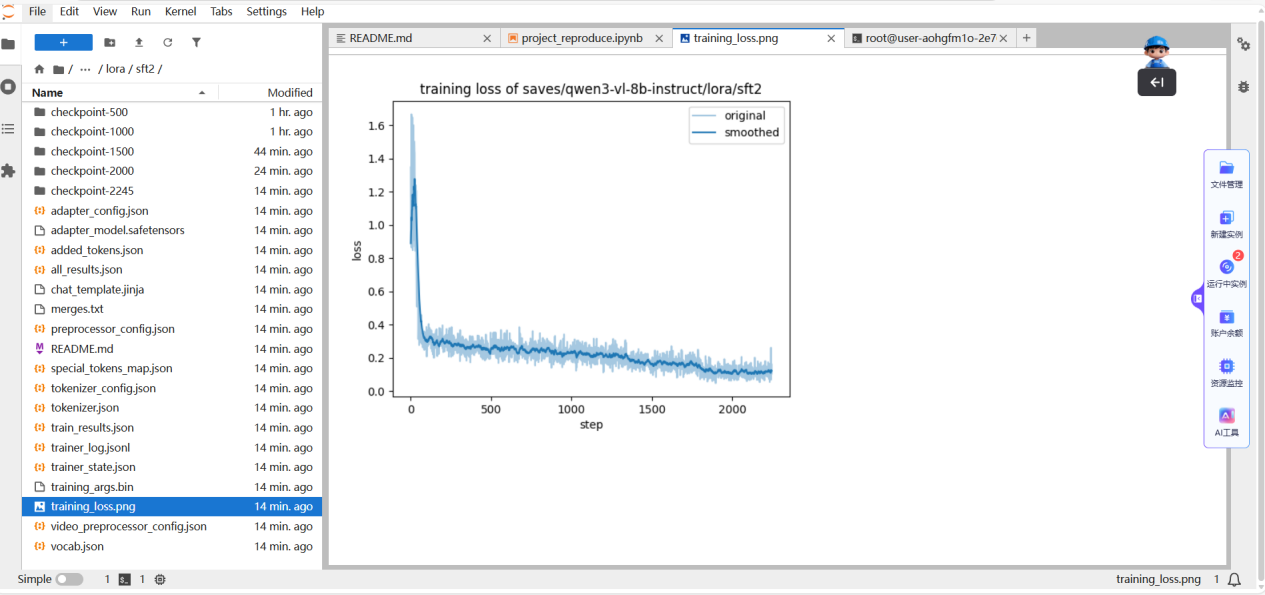Close the training_loss.png tab
Image resolution: width=1265 pixels, height=595 pixels.
831,38
